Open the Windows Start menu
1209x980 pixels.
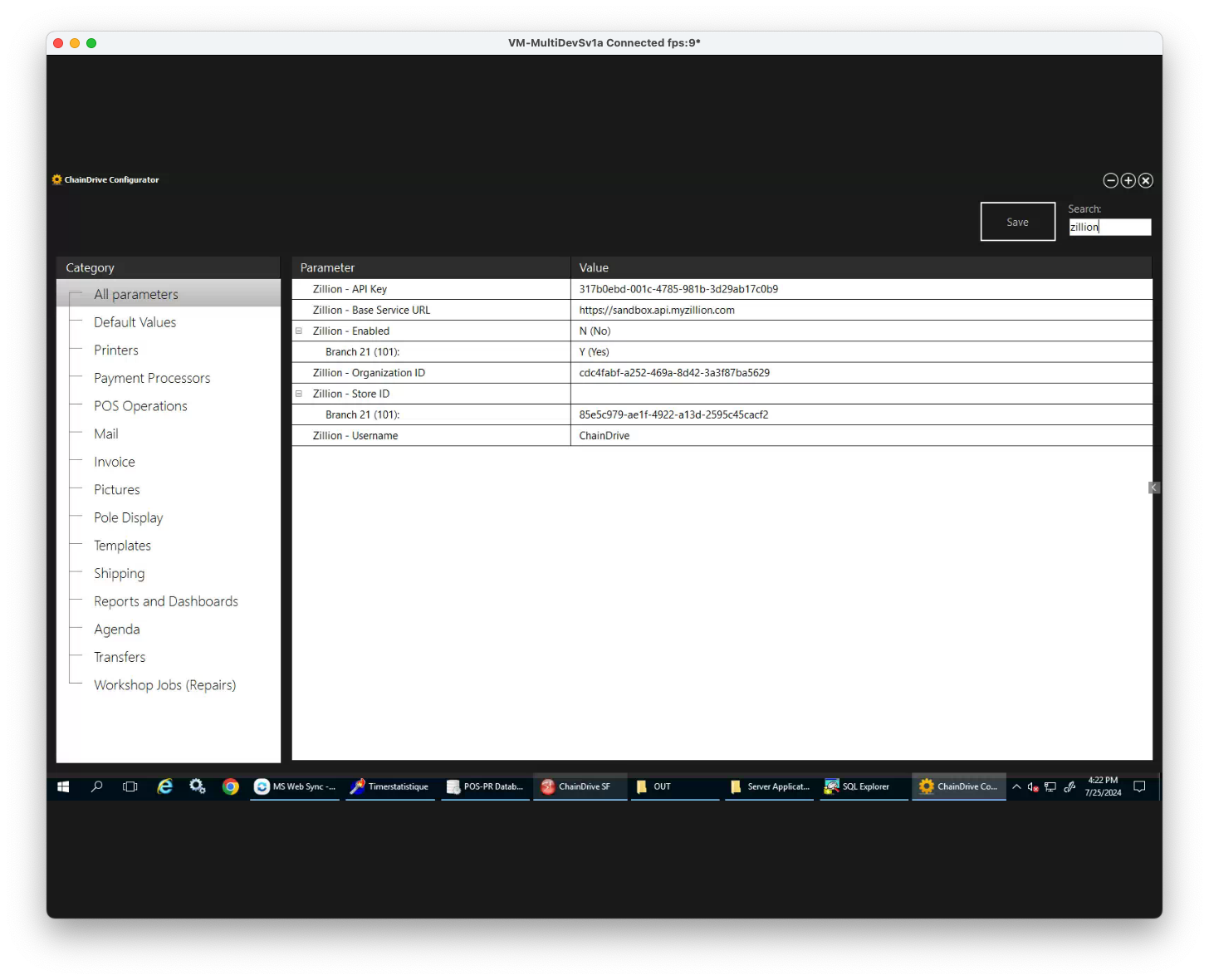[x=63, y=786]
